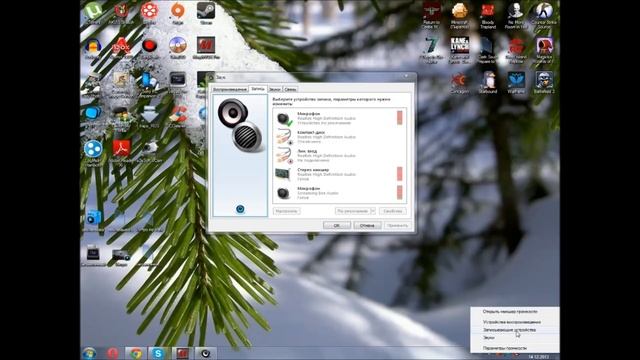640x360 pixels.
Task: Open the Starbound penguin desktop shortcut
Action: 488,82
